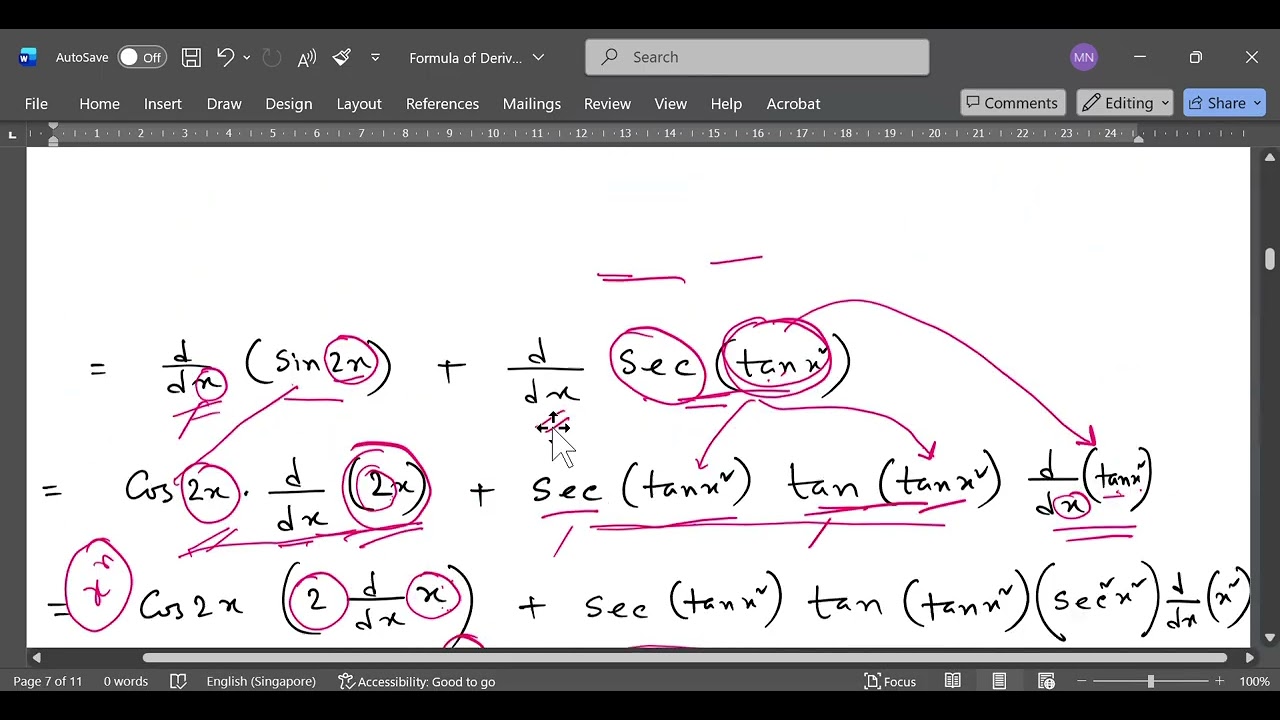Open the View tab
The width and height of the screenshot is (1280, 720).
670,103
